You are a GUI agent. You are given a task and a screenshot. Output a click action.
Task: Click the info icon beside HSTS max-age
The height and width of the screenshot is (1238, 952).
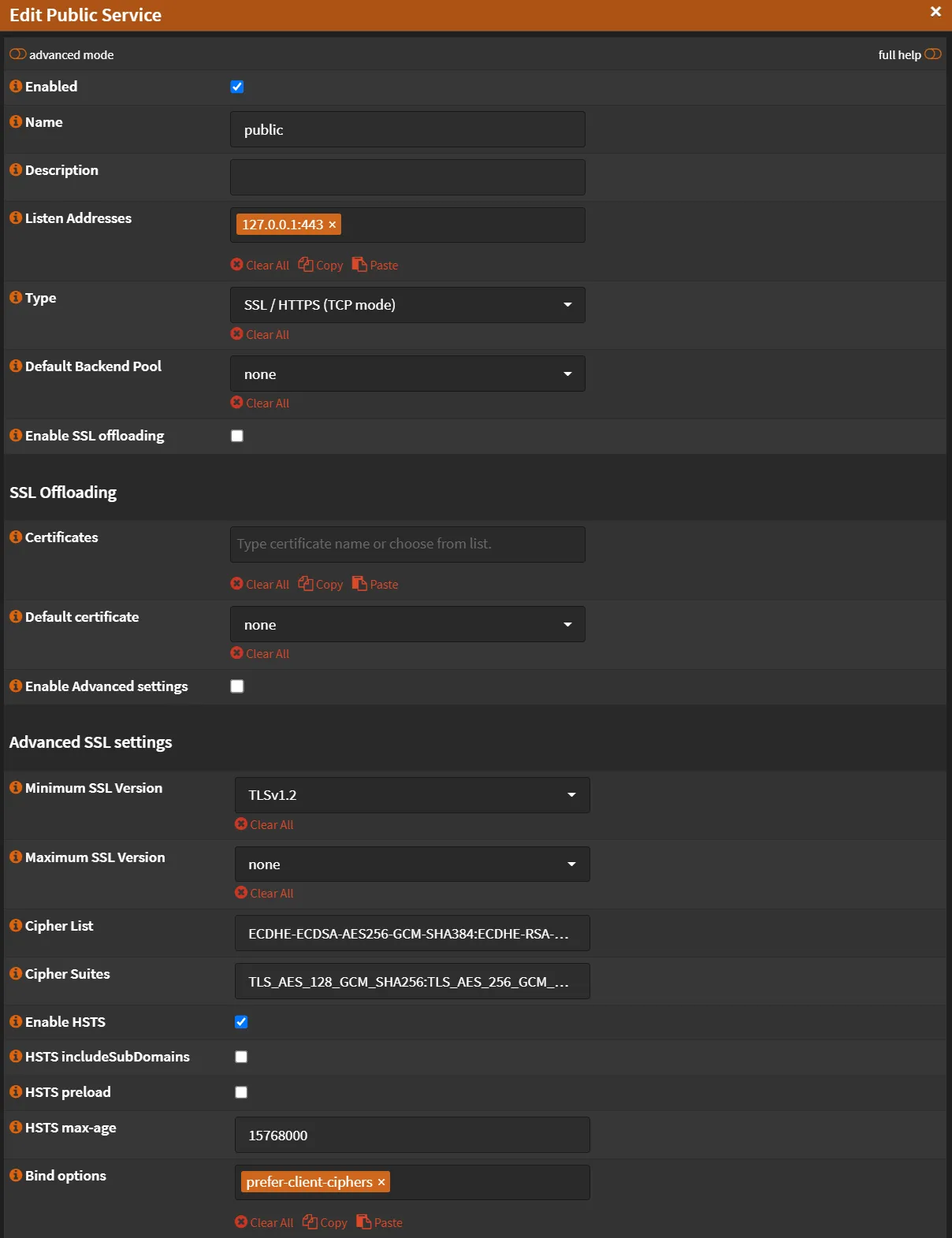click(16, 1128)
